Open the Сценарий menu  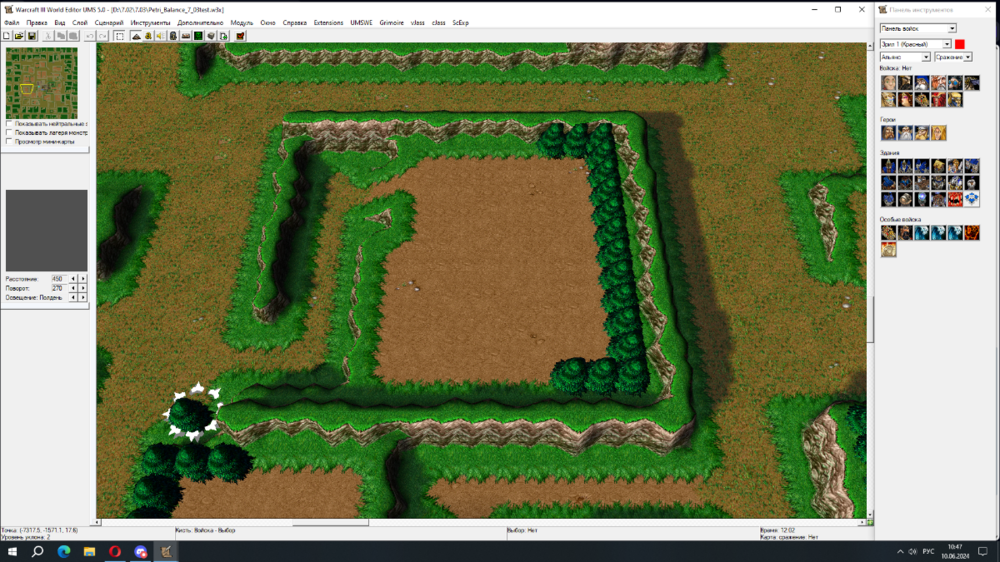[x=109, y=22]
